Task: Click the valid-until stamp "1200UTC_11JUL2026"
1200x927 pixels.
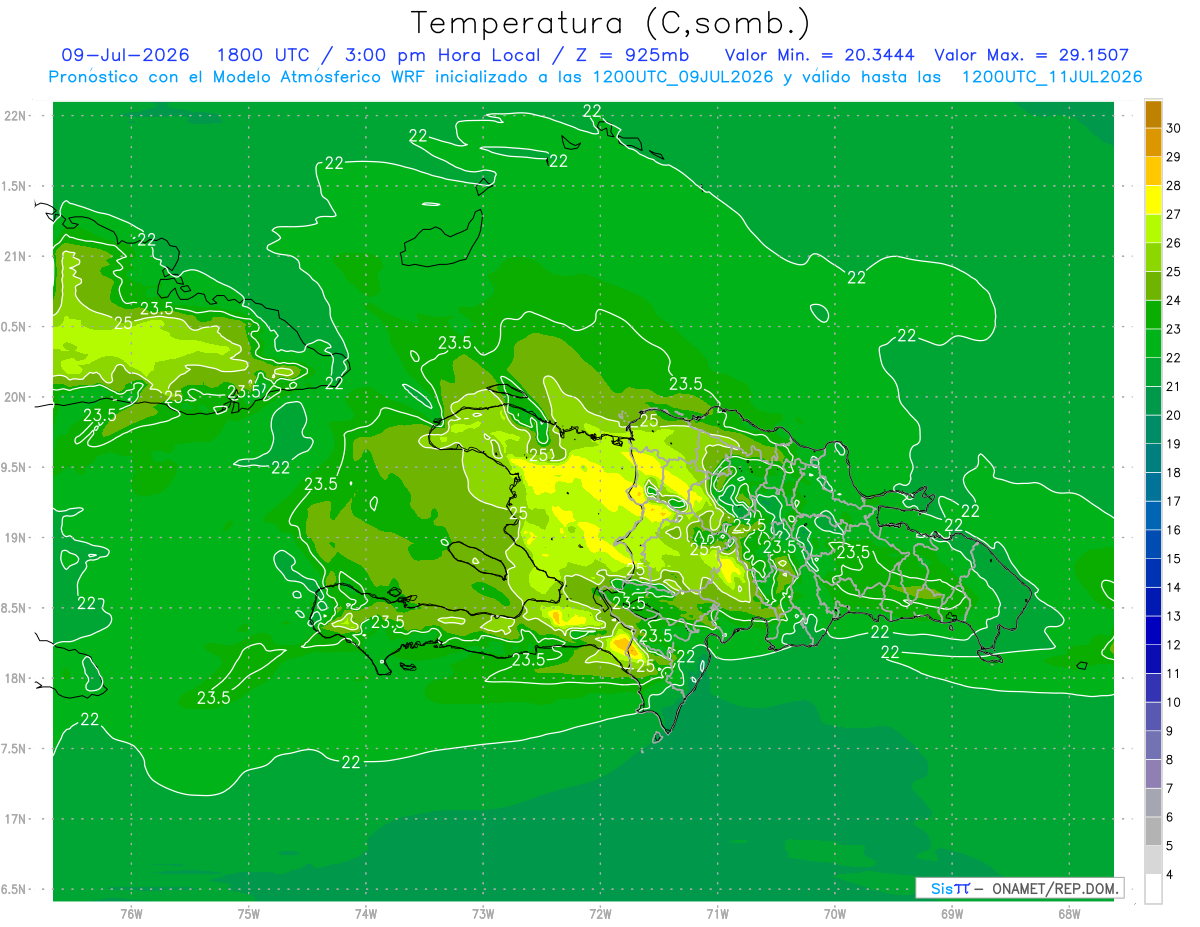Action: (x=1052, y=77)
